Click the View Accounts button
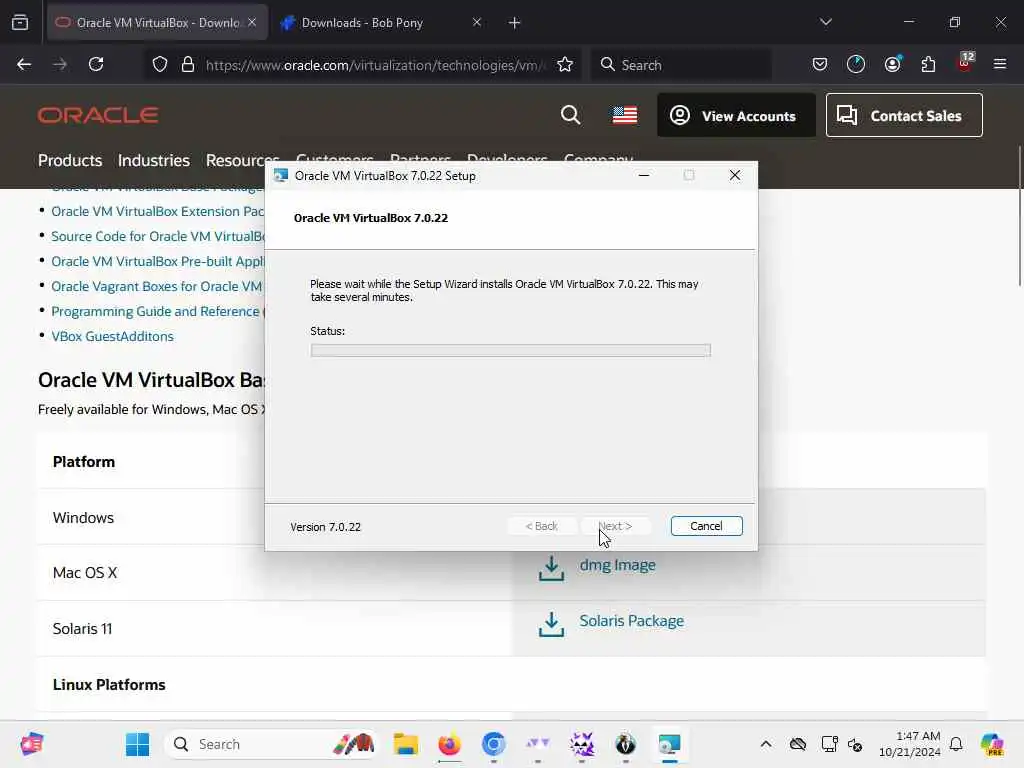This screenshot has height=768, width=1024. click(736, 116)
